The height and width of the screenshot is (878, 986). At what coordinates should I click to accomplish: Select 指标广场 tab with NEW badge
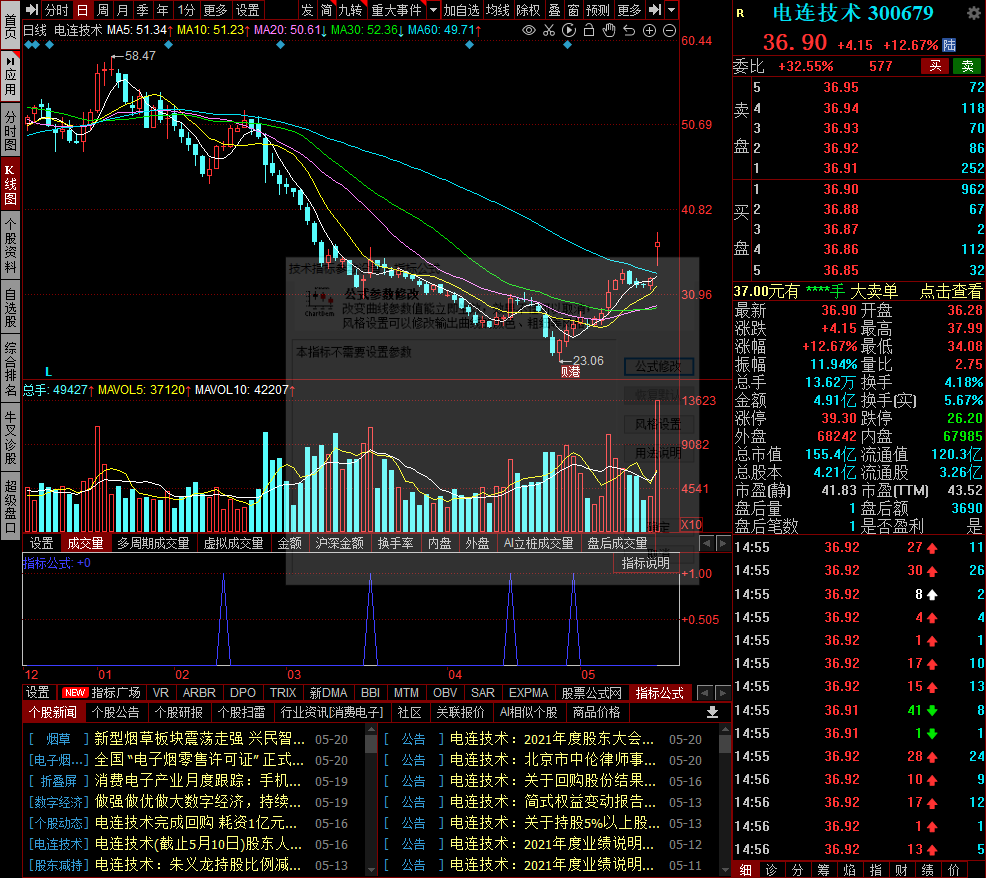pos(102,692)
